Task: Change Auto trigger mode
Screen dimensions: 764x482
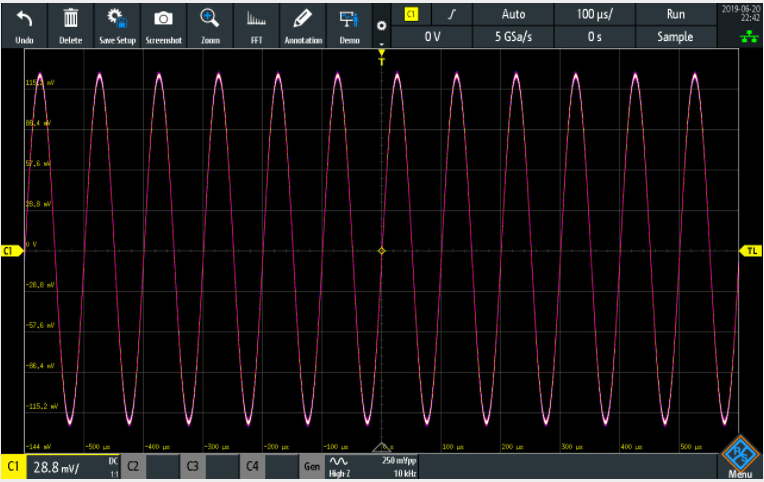Action: (513, 14)
